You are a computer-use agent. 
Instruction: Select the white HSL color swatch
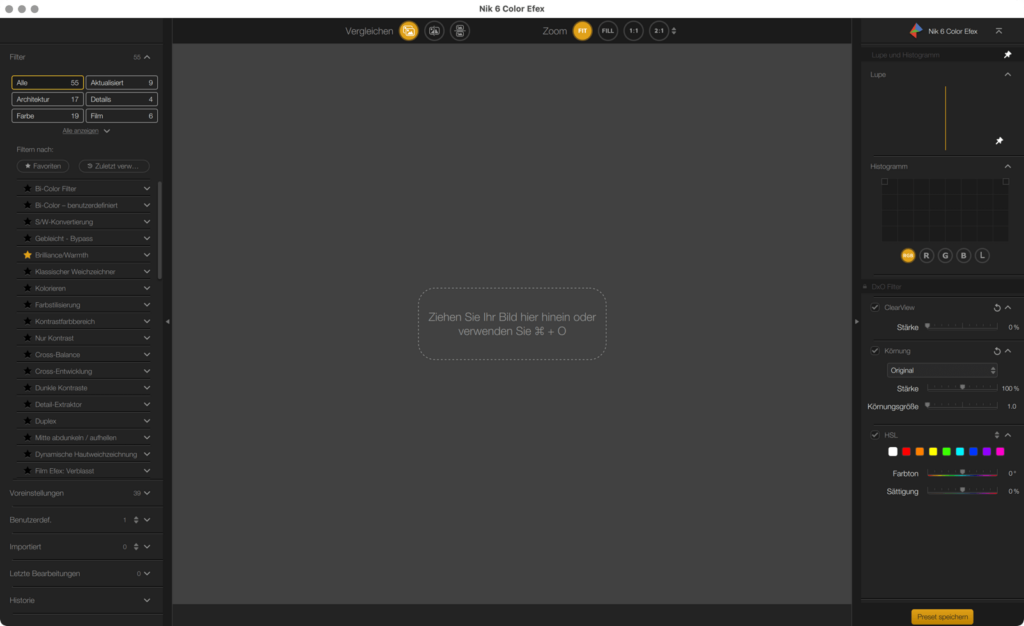pyautogui.click(x=893, y=452)
